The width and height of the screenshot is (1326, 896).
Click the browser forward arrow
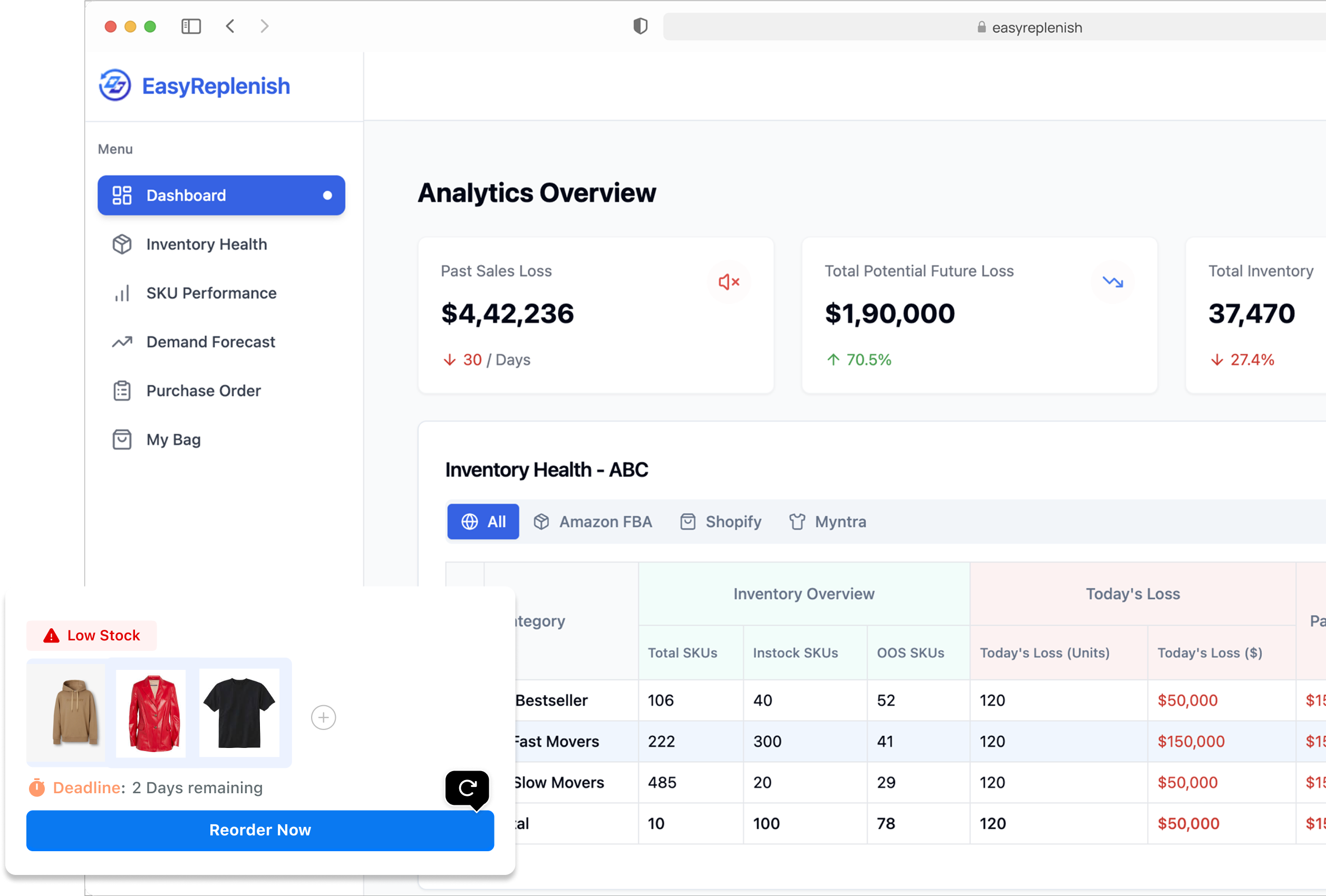tap(264, 26)
